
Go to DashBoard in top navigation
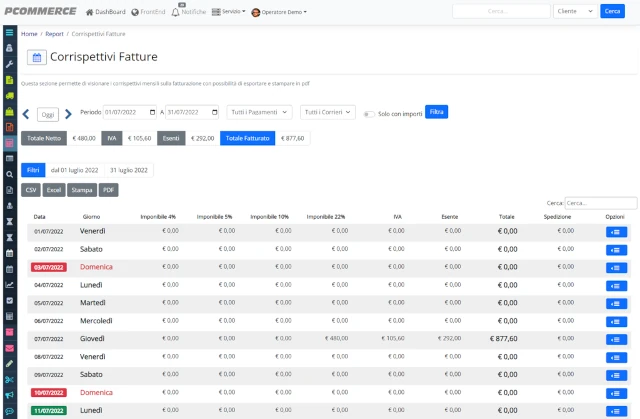(106, 12)
